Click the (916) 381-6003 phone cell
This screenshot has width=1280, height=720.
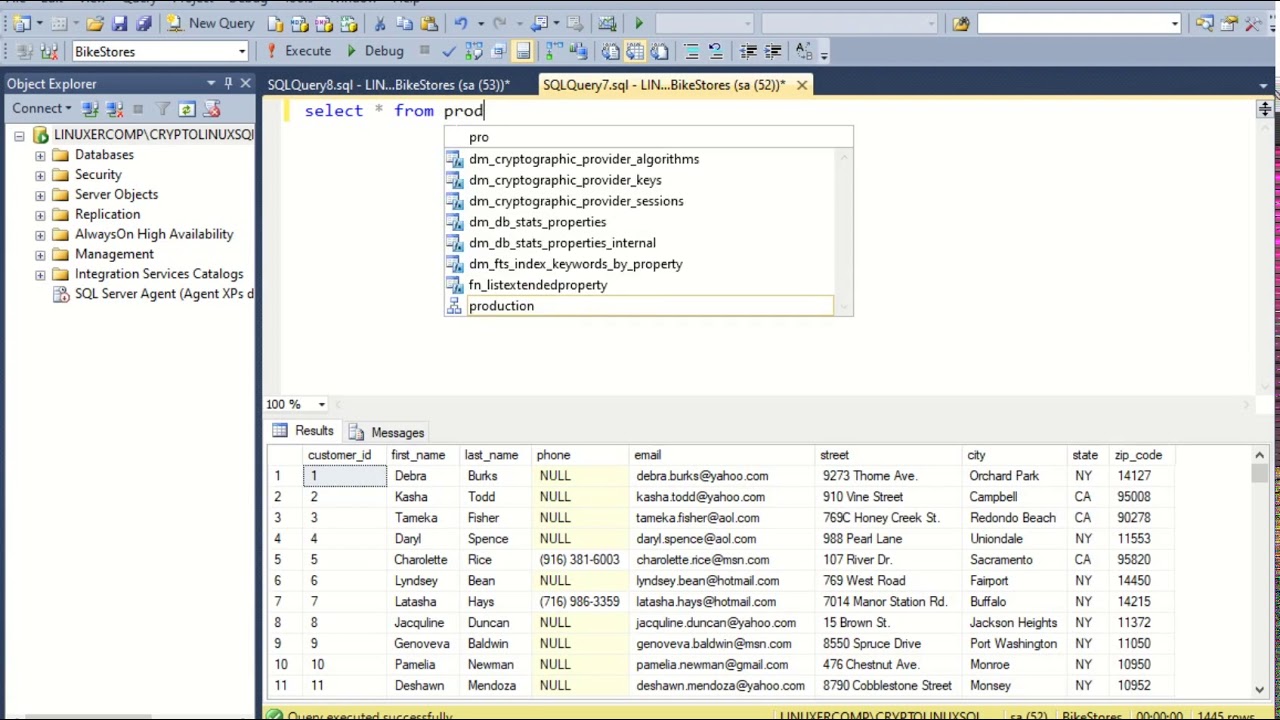pyautogui.click(x=579, y=560)
